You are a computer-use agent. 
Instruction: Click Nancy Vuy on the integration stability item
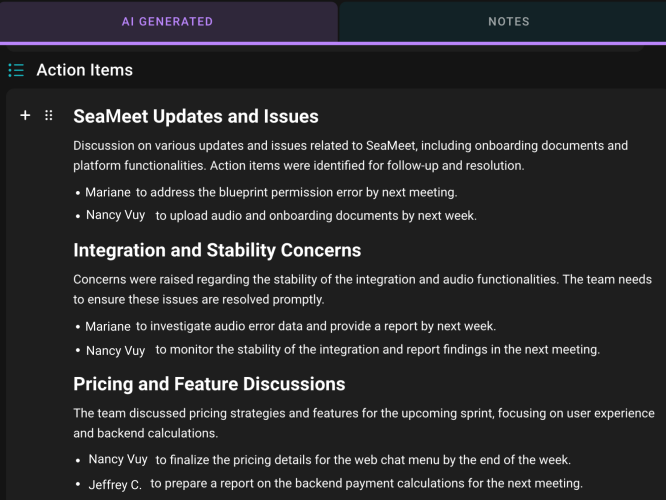click(115, 350)
